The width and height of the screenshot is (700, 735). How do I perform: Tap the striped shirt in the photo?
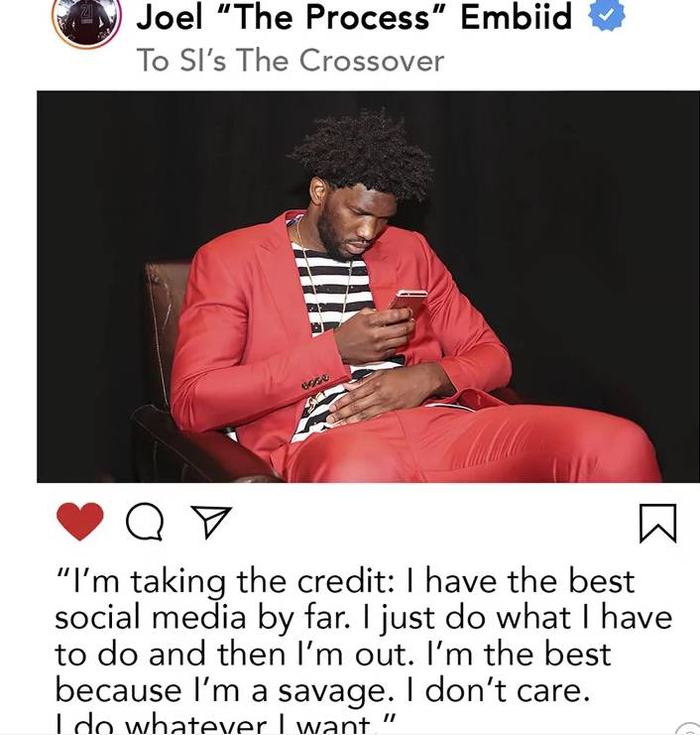332,290
